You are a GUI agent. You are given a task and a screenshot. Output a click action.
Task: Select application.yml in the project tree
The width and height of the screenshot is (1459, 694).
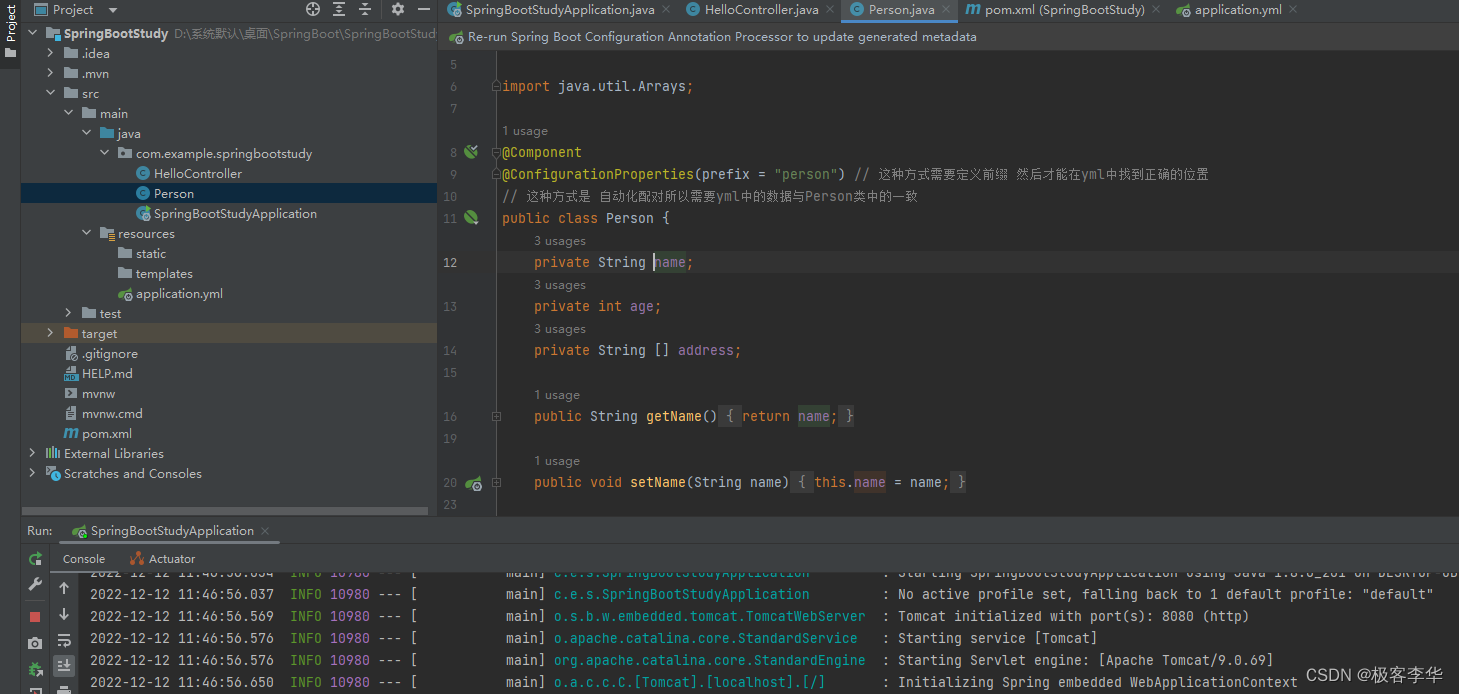[x=179, y=294]
